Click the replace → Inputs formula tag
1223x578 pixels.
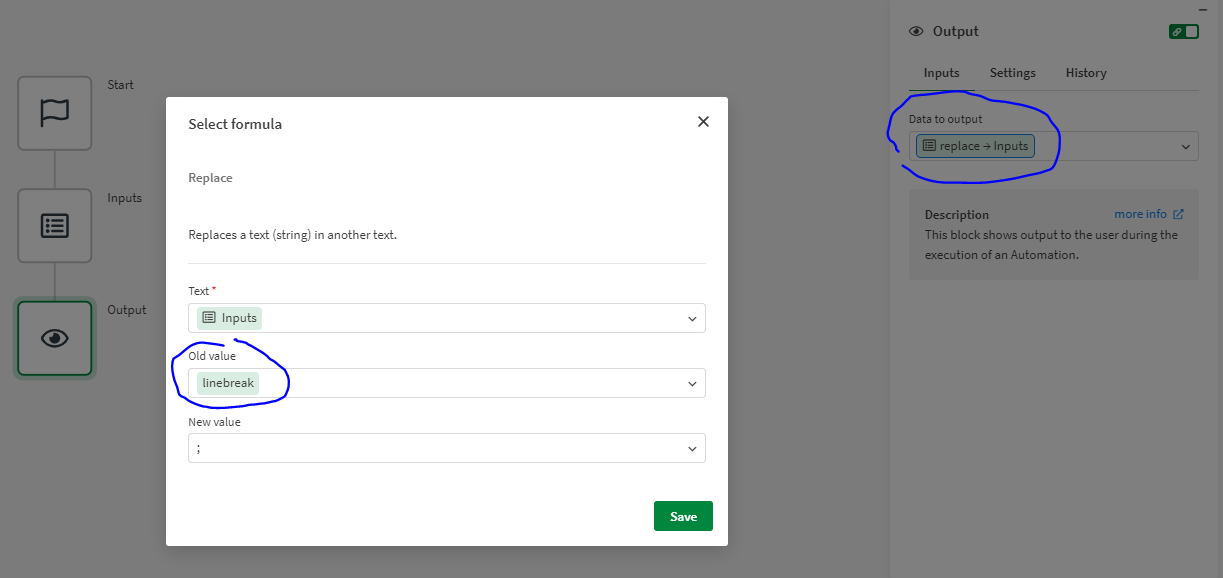(975, 146)
